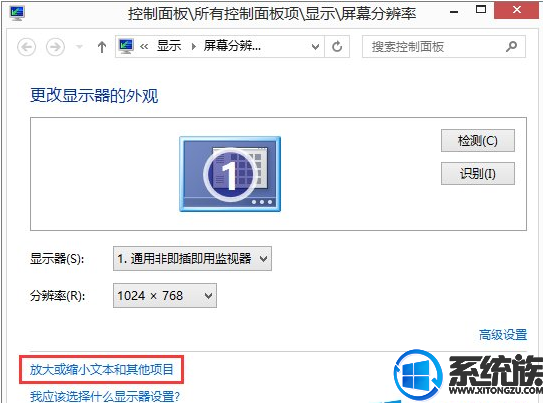Click the 显示 breadcrumb item

(x=169, y=46)
